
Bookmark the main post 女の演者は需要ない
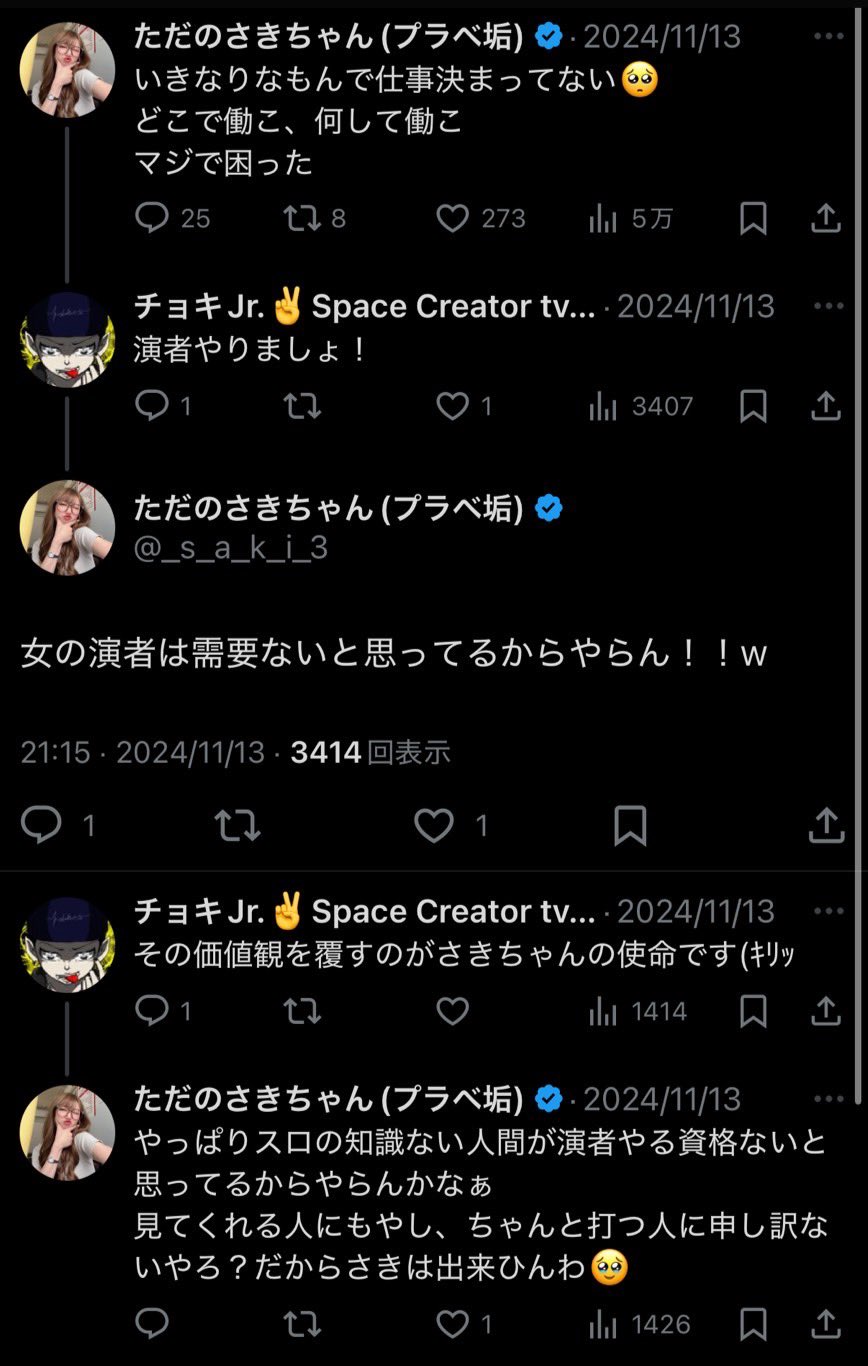[630, 825]
